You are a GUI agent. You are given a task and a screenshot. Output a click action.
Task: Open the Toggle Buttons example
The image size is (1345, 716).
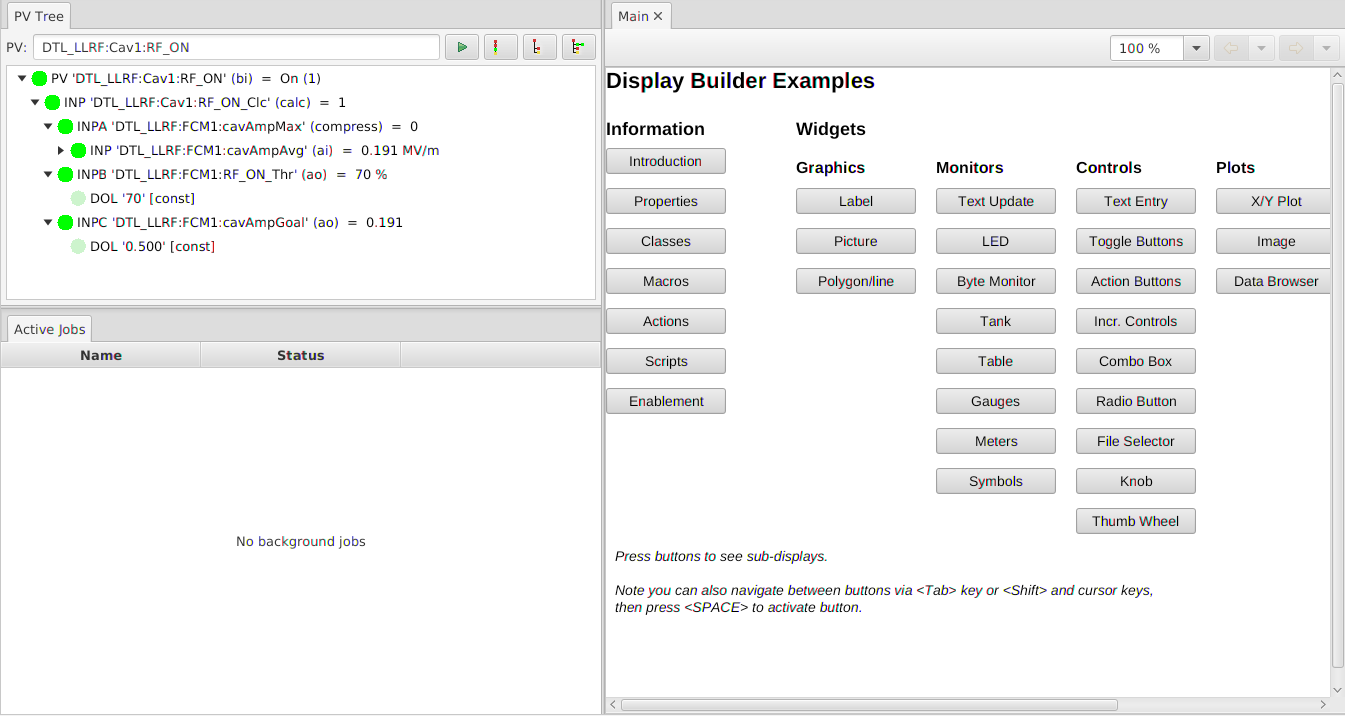click(1135, 241)
